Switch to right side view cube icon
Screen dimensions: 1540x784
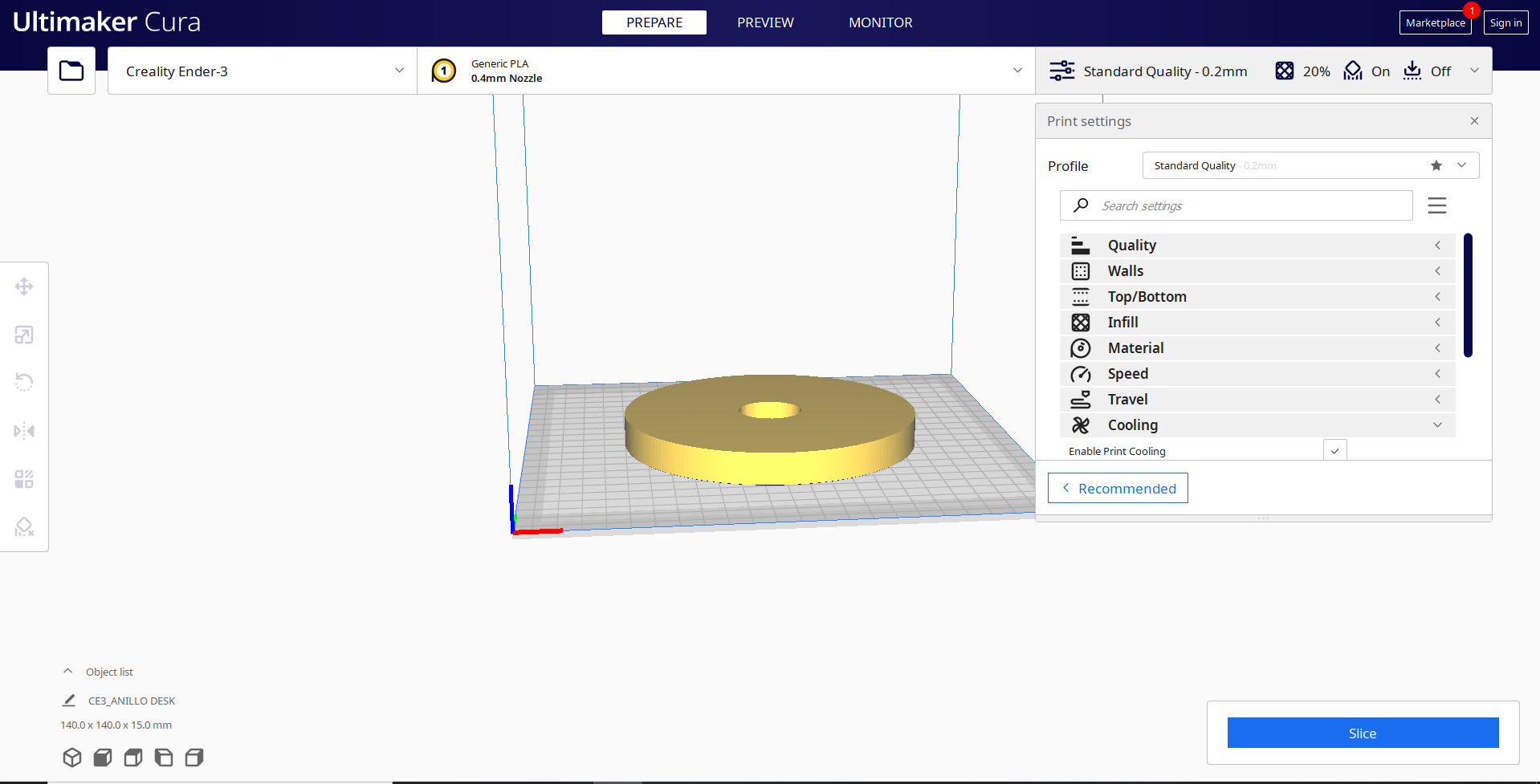[x=194, y=758]
